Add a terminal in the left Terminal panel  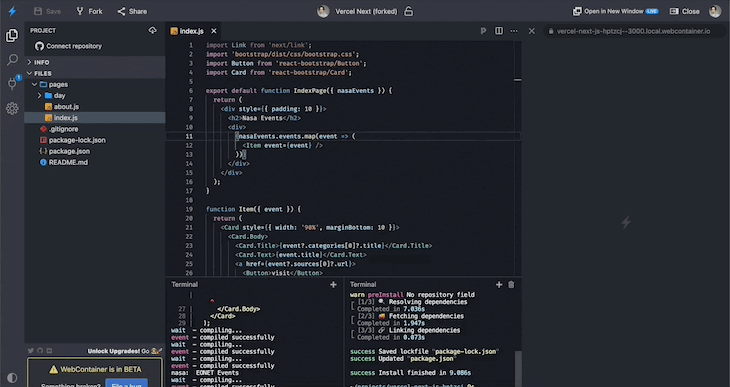pyautogui.click(x=333, y=285)
